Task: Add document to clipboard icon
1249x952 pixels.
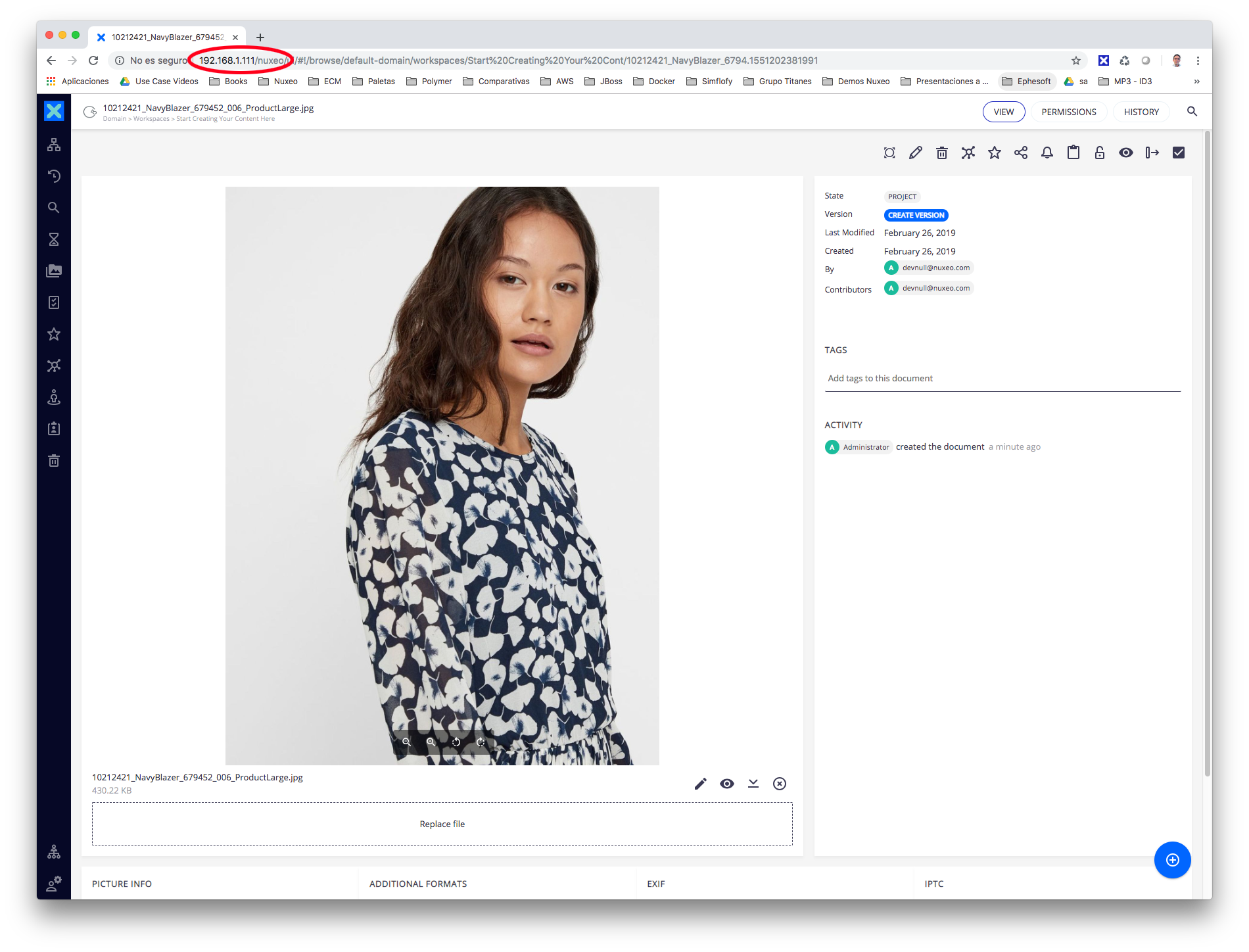Action: point(1073,153)
